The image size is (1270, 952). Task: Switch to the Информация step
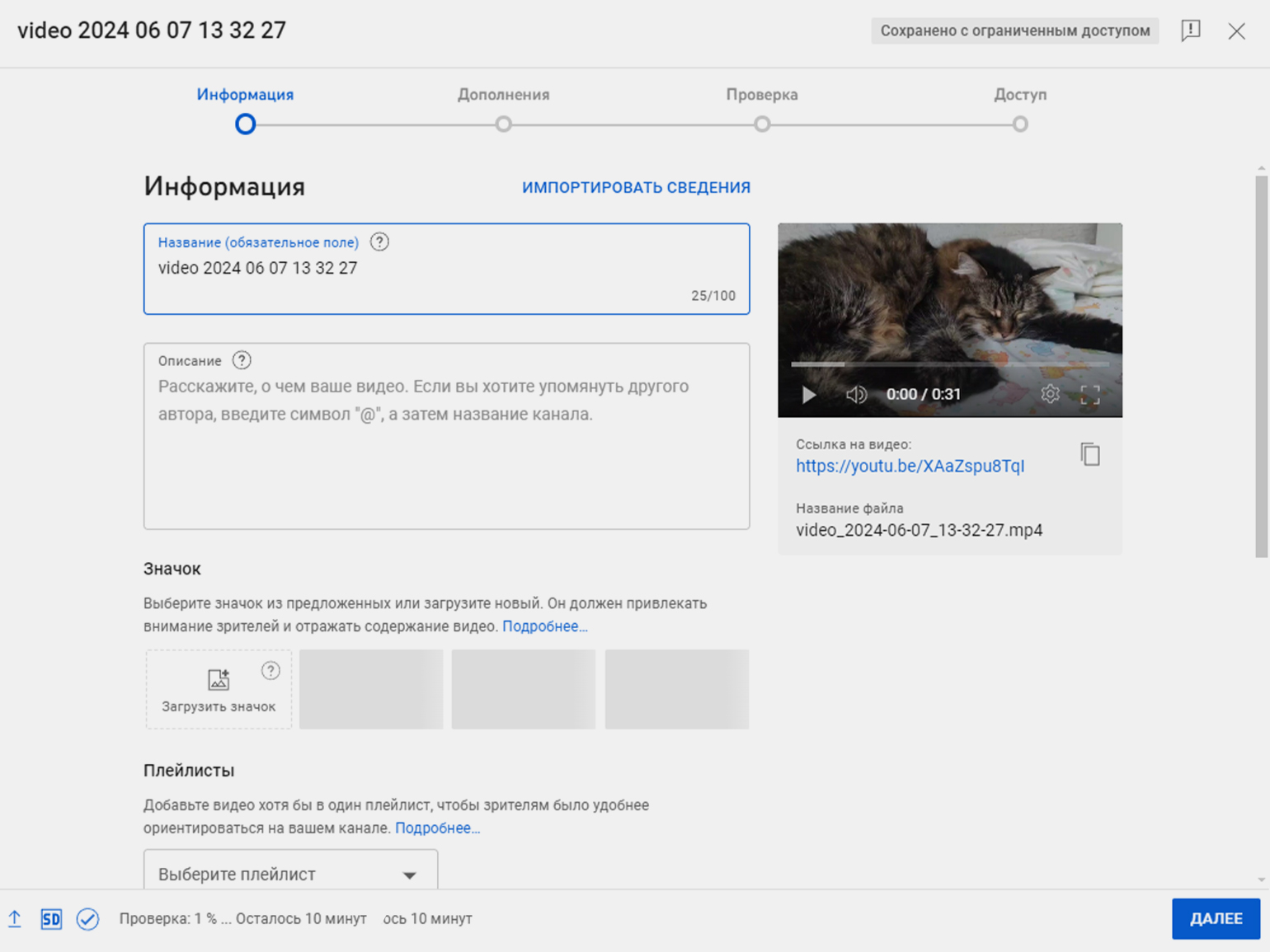(x=245, y=109)
